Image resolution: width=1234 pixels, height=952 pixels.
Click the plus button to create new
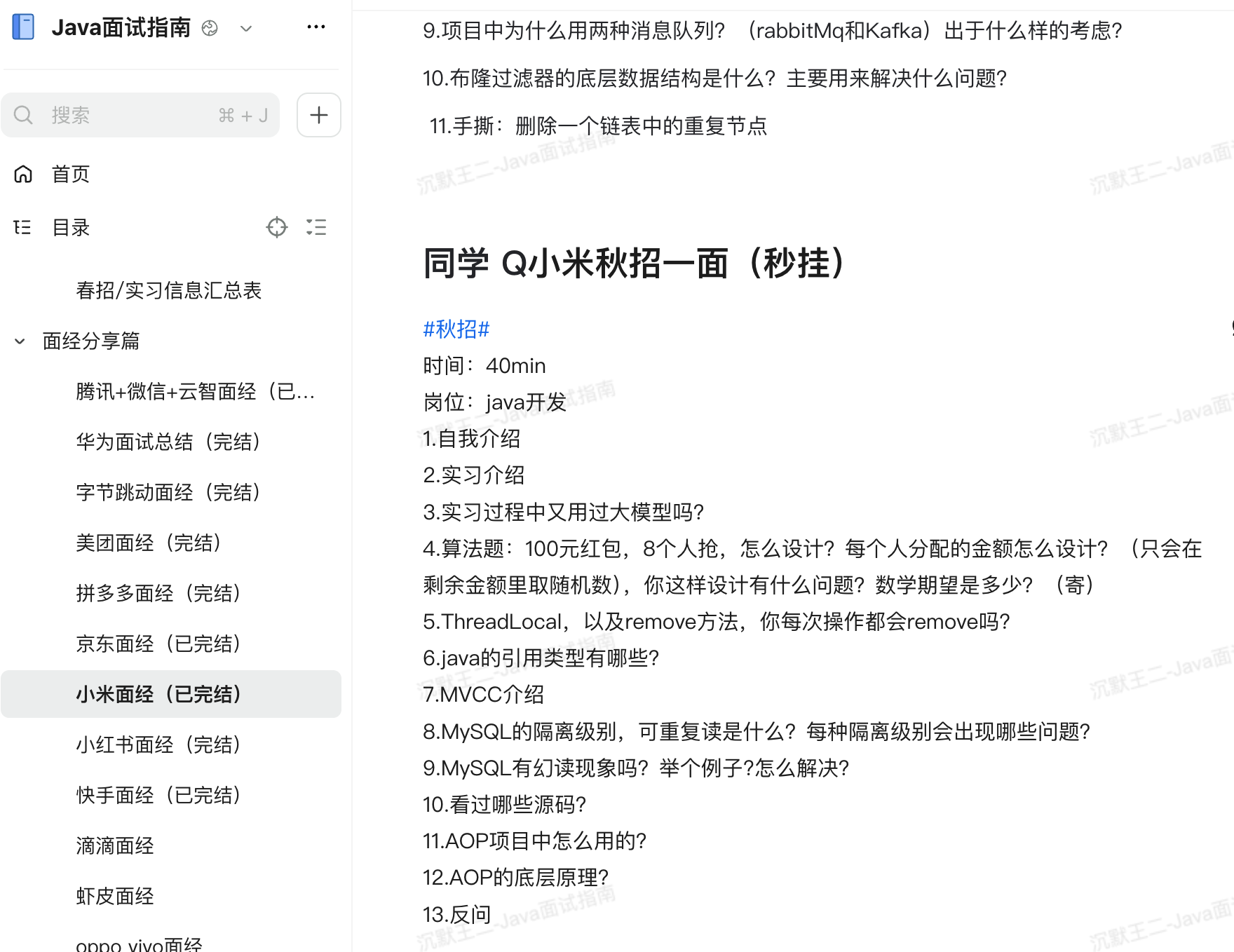pyautogui.click(x=319, y=115)
